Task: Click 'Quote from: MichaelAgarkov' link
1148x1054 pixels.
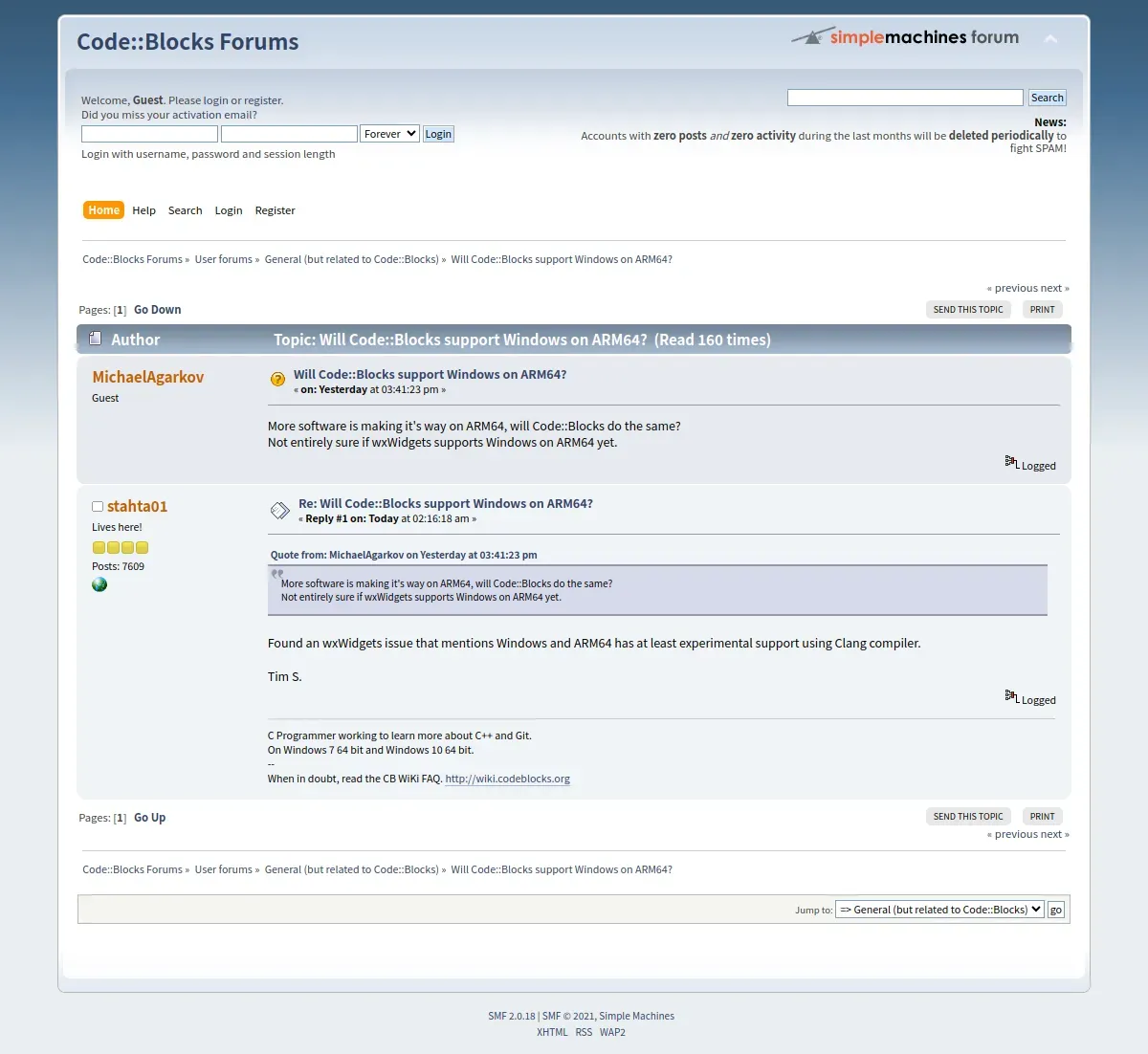Action: [x=403, y=555]
